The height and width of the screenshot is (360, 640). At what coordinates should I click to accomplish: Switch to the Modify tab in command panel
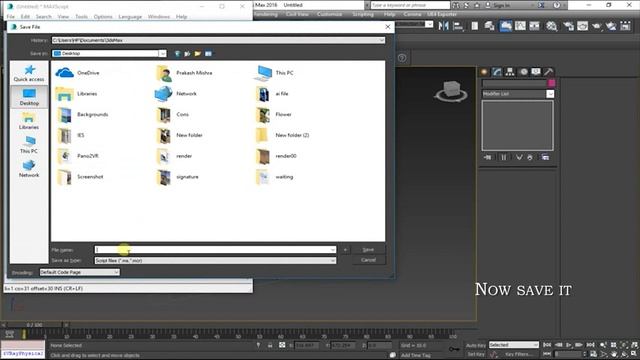[x=497, y=72]
